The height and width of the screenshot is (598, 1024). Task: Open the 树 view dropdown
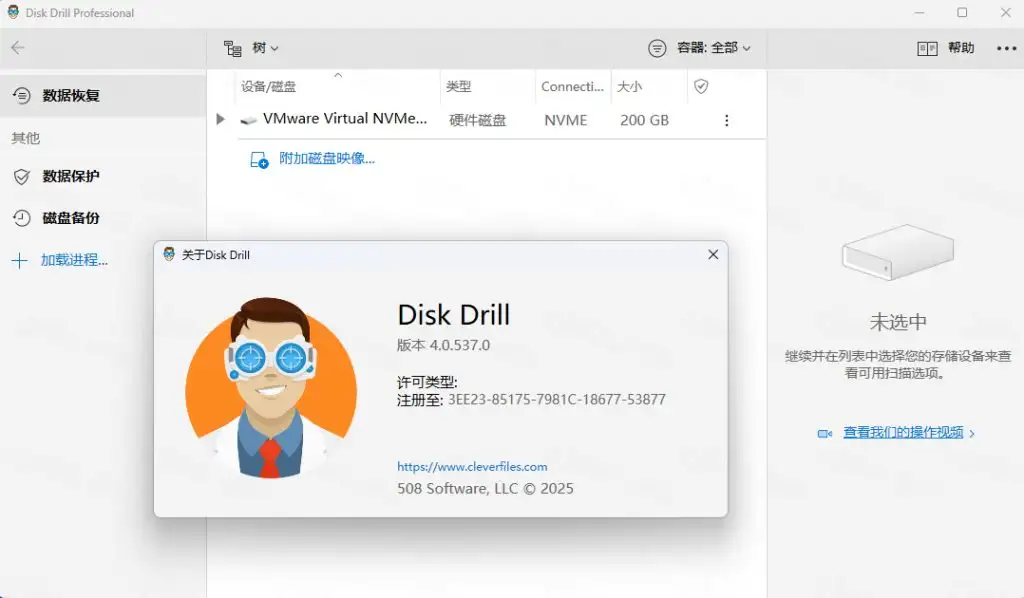(x=265, y=48)
